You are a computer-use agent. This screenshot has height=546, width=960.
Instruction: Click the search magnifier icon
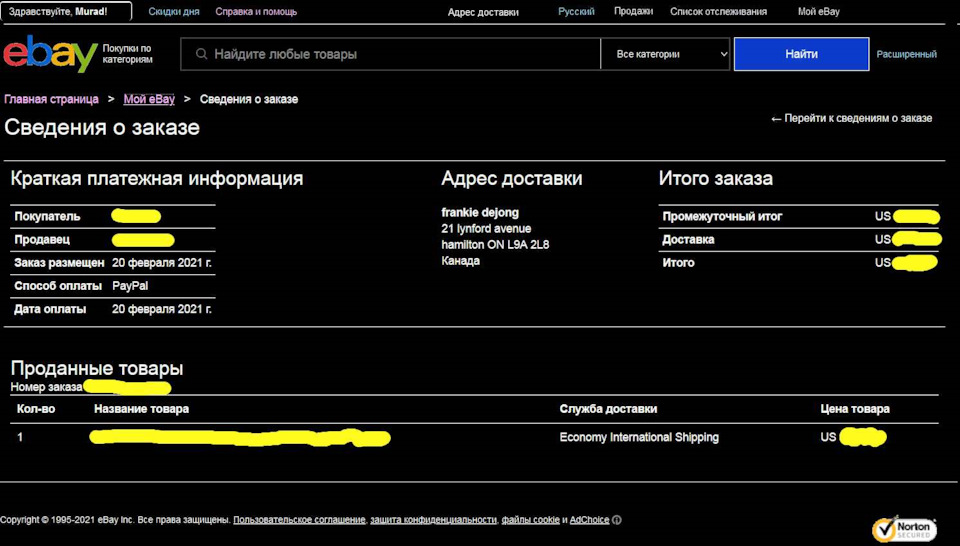click(x=203, y=54)
